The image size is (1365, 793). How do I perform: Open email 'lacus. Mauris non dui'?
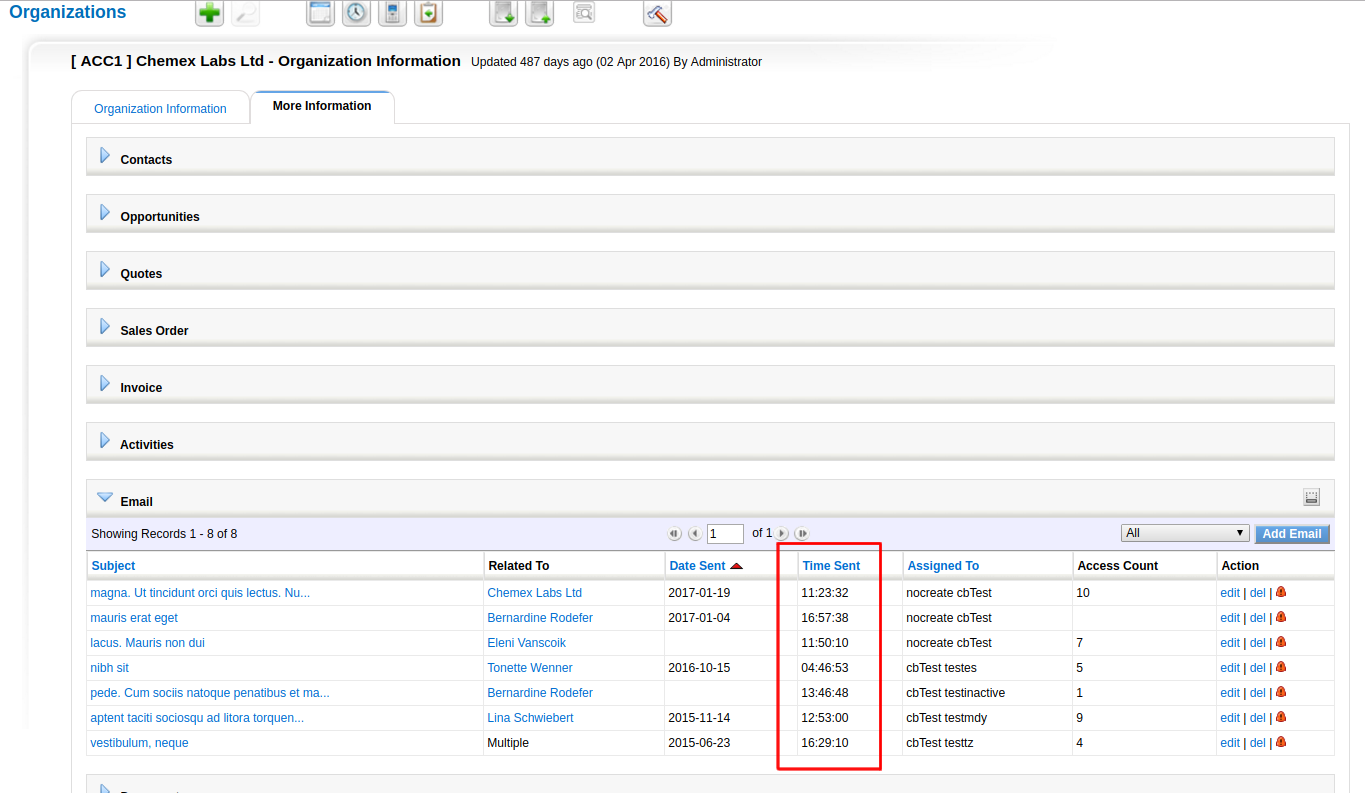tap(147, 643)
